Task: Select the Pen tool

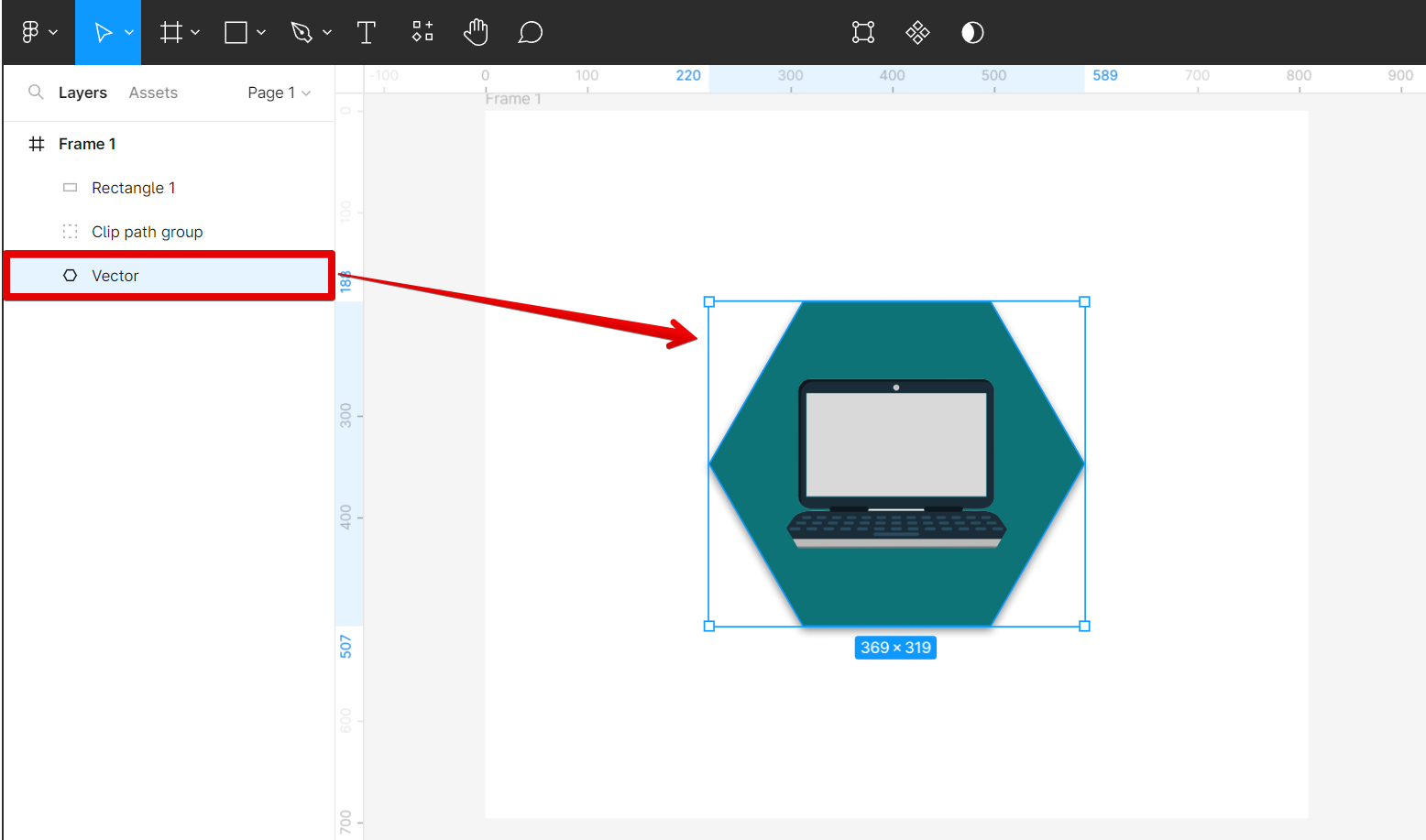Action: coord(301,33)
